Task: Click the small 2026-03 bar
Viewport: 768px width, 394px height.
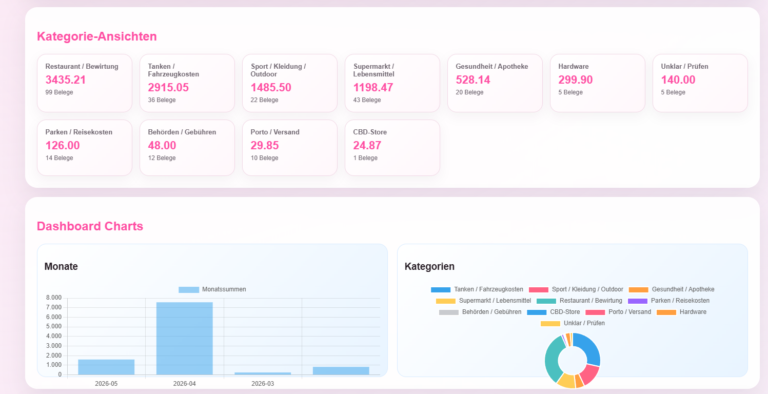Action: click(x=263, y=373)
